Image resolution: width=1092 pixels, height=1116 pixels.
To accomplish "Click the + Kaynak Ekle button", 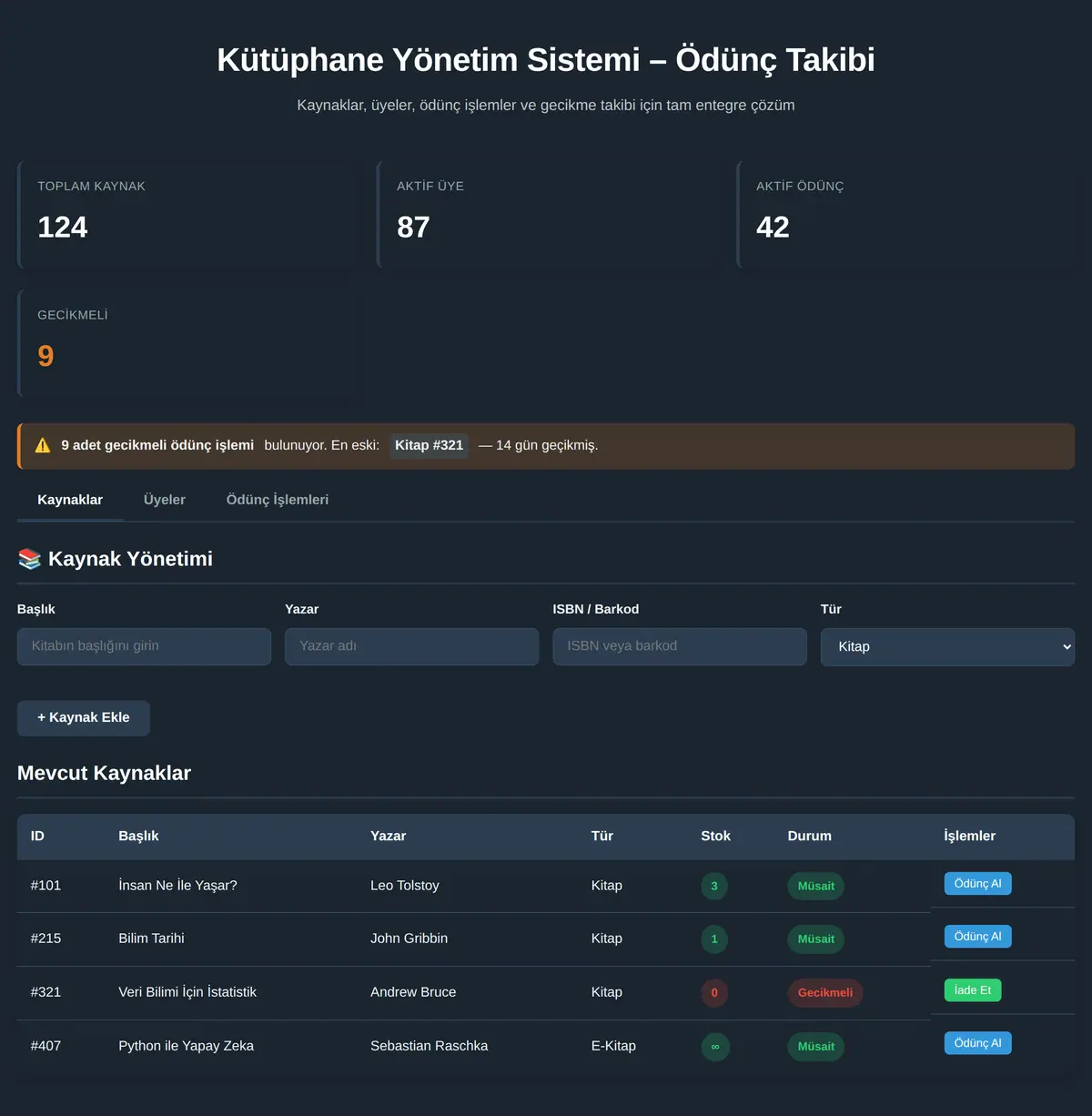I will click(x=84, y=718).
